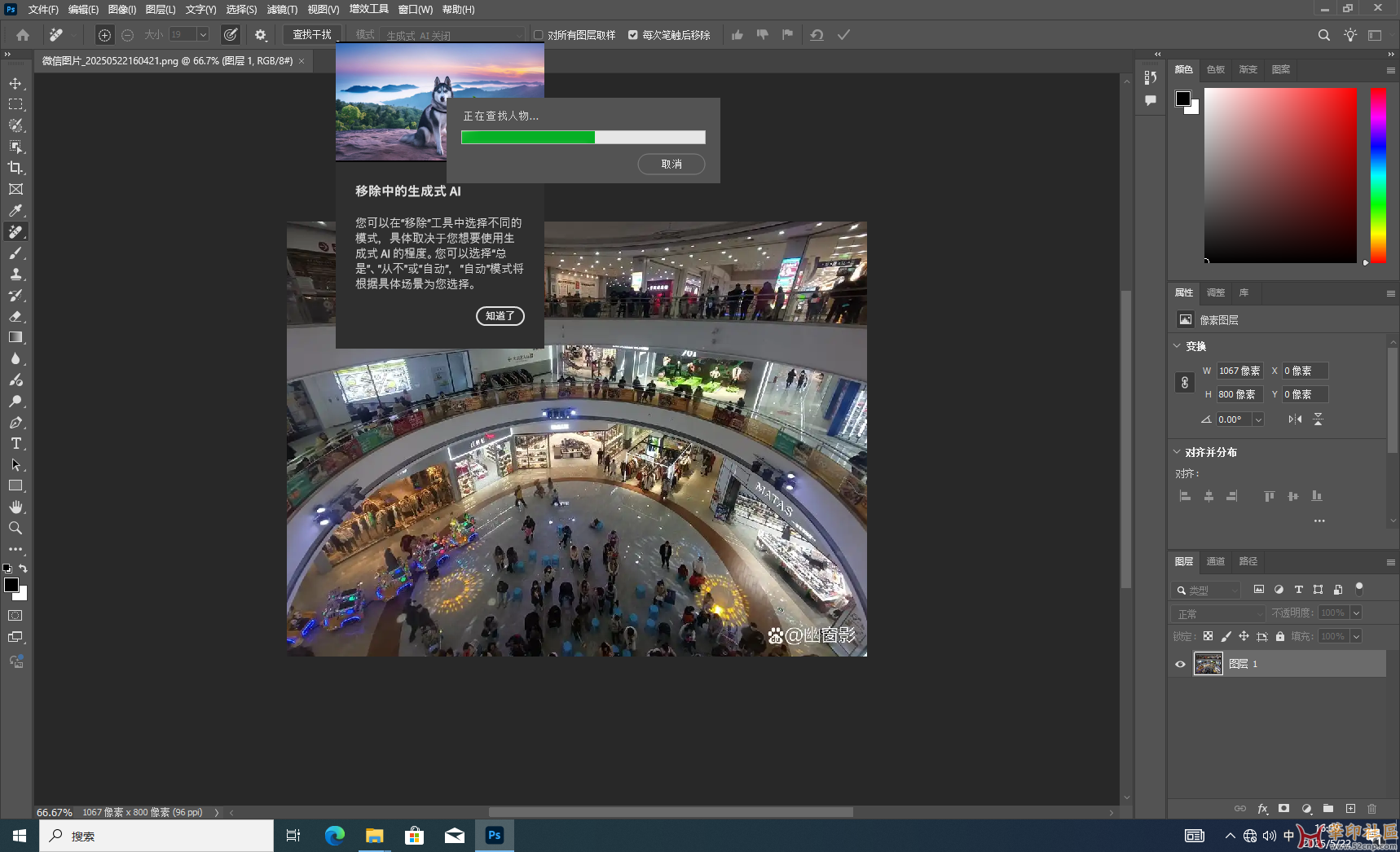
Task: Create new layer icon
Action: 1350,808
